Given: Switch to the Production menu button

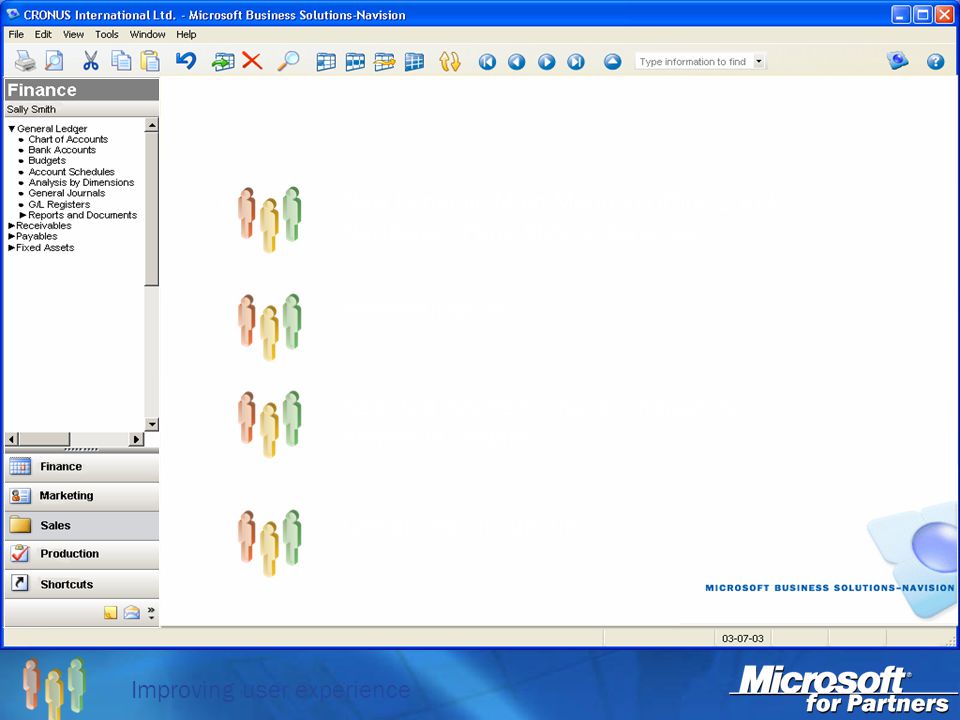Looking at the screenshot, I should coord(81,554).
